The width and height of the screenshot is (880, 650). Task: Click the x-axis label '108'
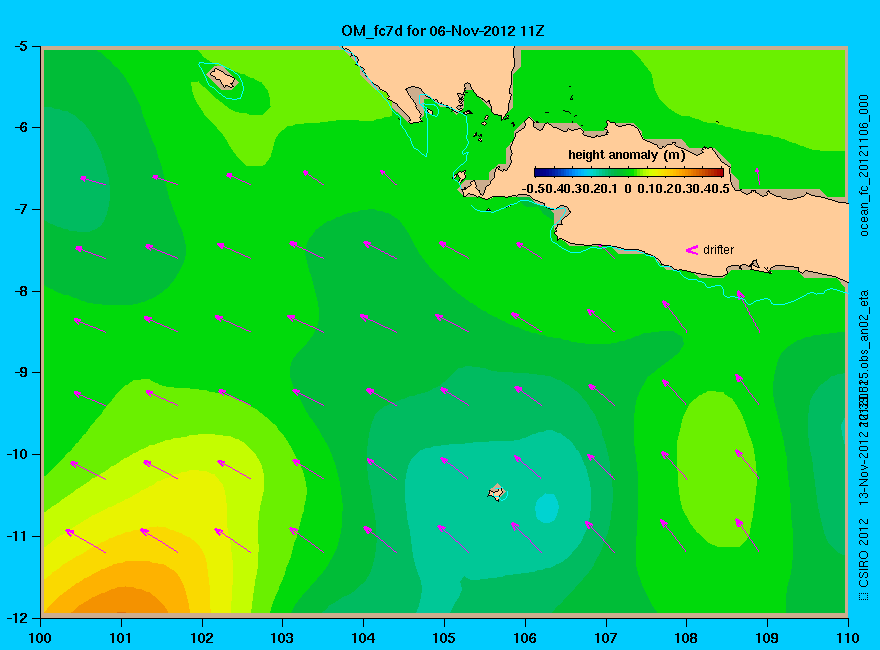click(x=686, y=638)
